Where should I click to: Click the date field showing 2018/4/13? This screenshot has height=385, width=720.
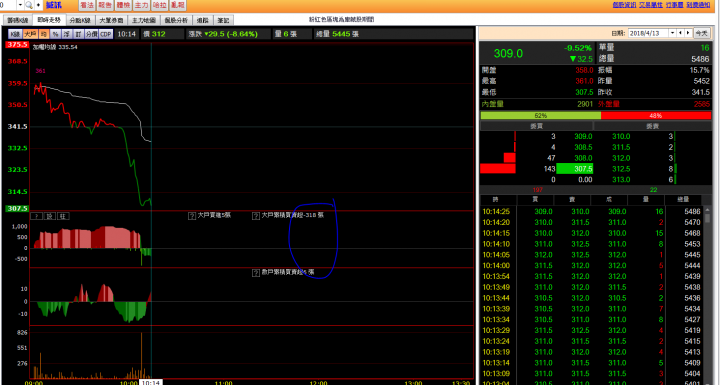pyautogui.click(x=648, y=33)
